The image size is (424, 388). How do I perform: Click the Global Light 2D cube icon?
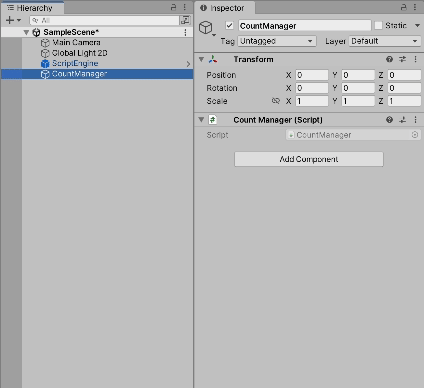(45, 53)
